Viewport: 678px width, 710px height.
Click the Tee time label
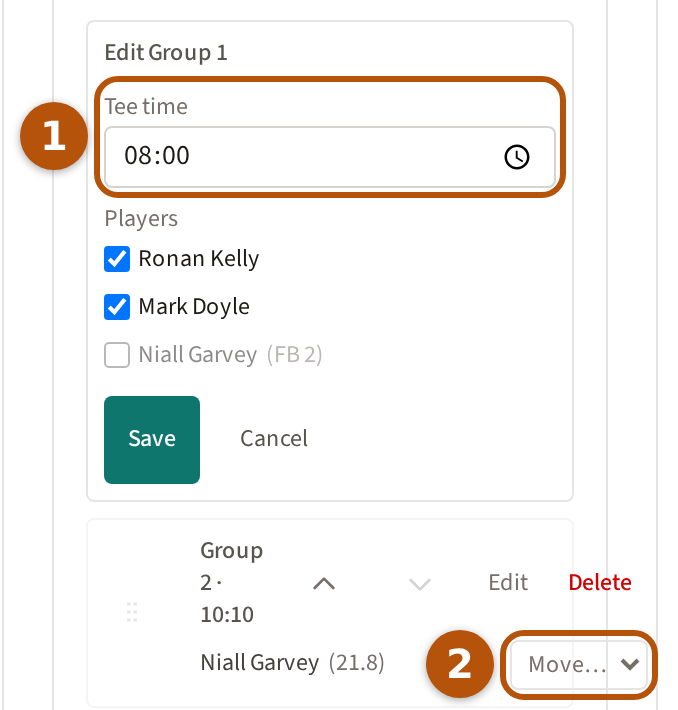(x=146, y=106)
